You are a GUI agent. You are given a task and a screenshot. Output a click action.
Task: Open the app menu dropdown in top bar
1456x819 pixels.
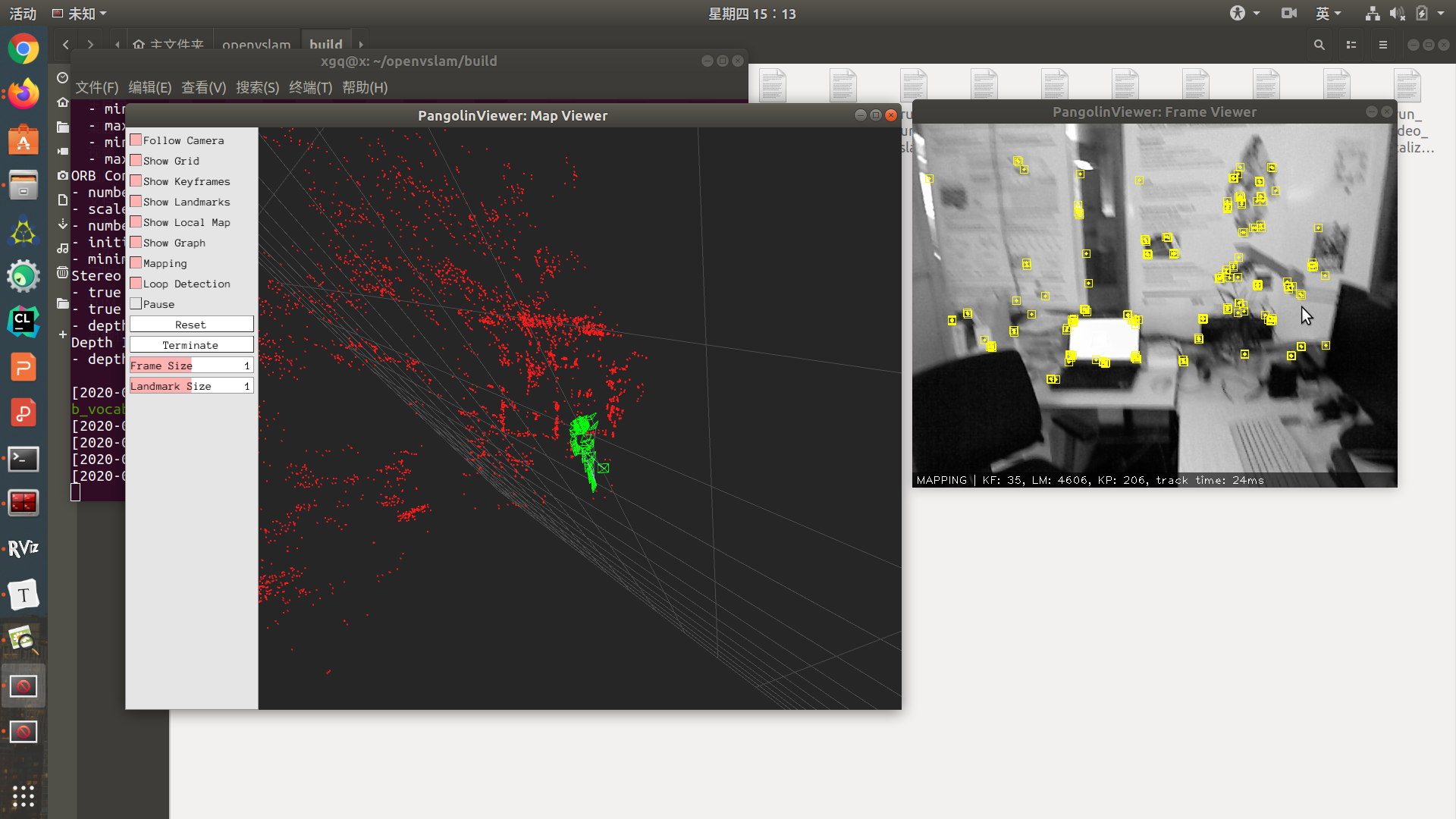pyautogui.click(x=80, y=14)
